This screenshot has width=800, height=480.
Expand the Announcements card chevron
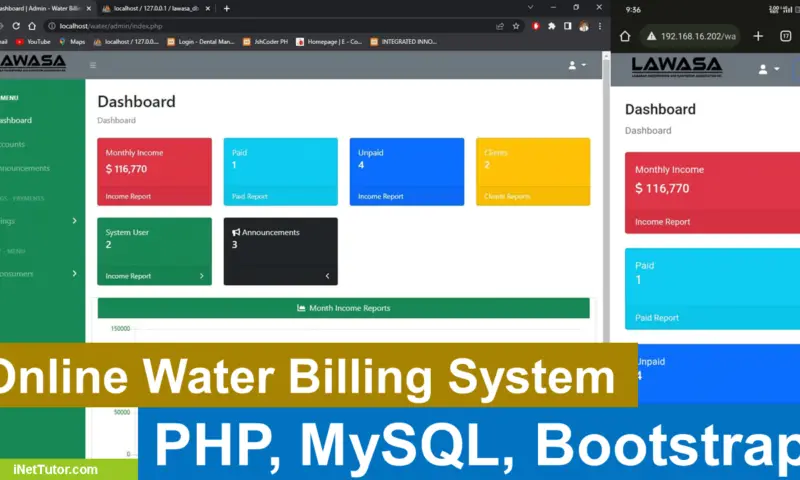coord(326,276)
